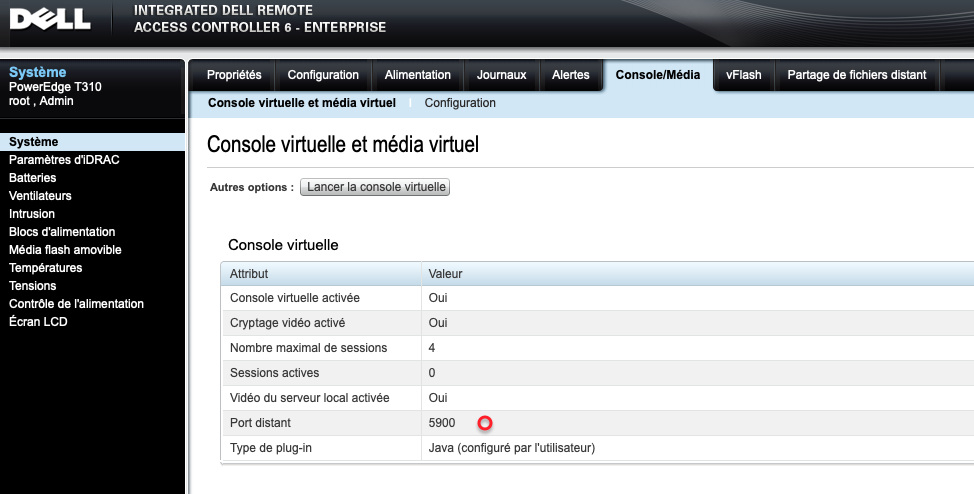This screenshot has width=974, height=494.
Task: Click the max sessions value 4
Action: pos(432,348)
